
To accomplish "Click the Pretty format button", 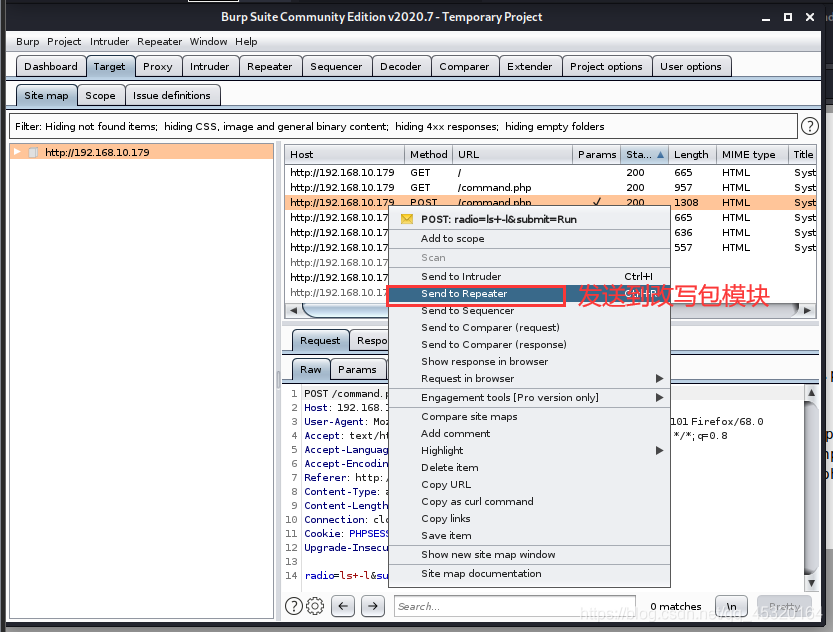I will [784, 606].
